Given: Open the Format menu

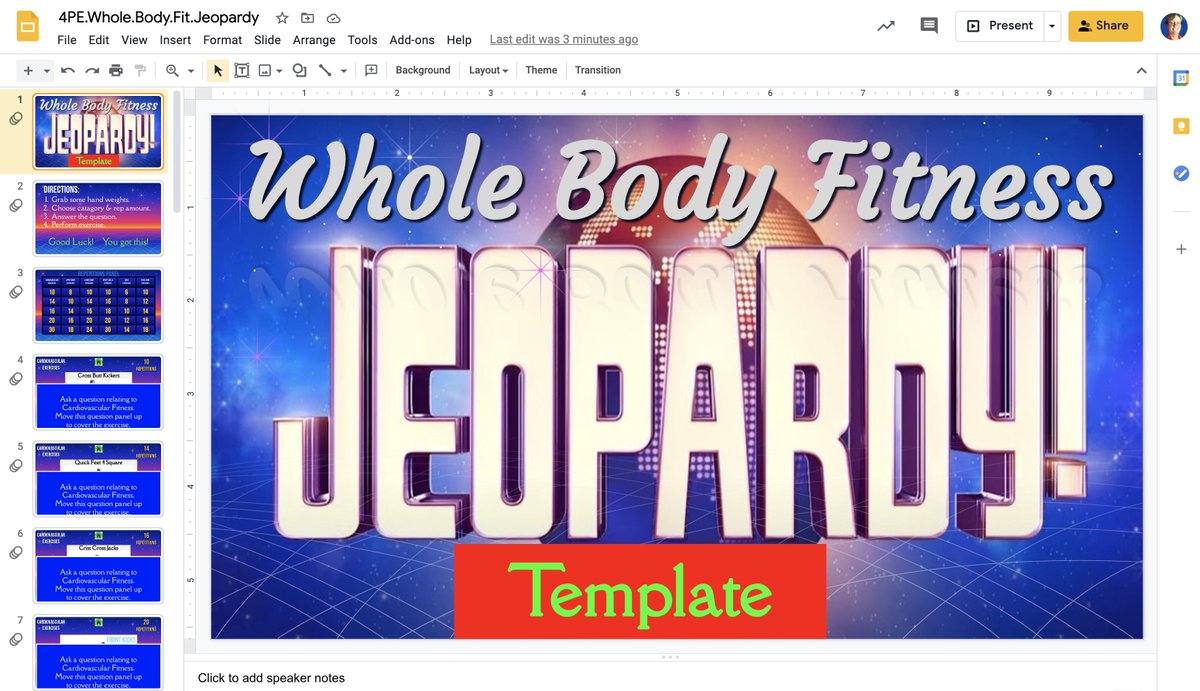Looking at the screenshot, I should point(222,40).
